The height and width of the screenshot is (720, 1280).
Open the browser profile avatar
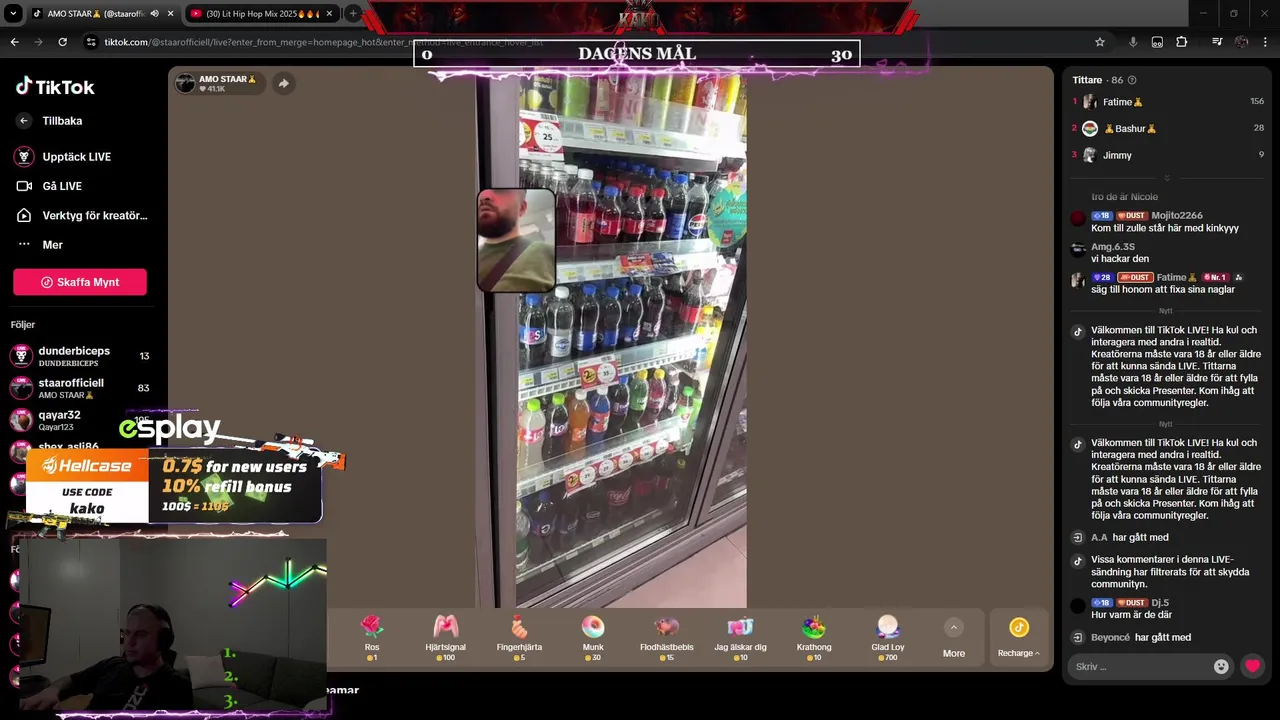[1241, 42]
